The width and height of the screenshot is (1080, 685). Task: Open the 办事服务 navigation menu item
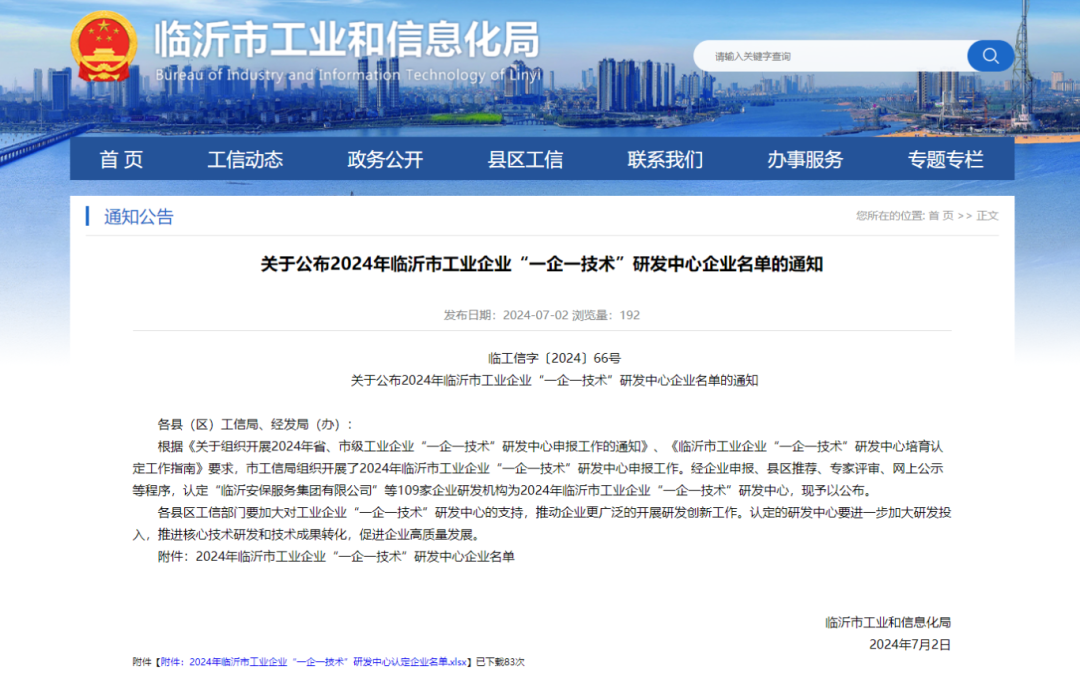point(805,160)
